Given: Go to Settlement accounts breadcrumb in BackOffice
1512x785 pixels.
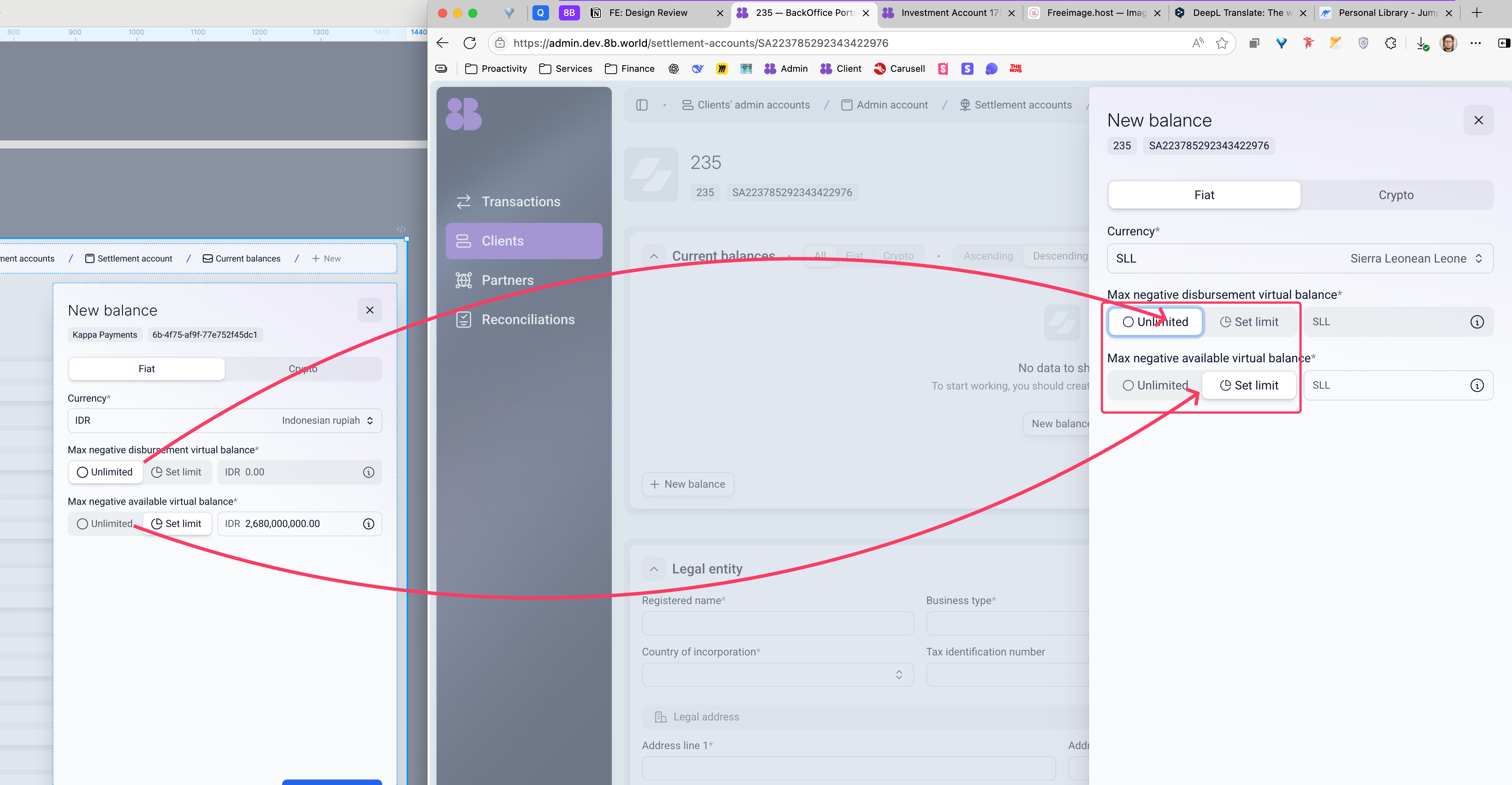Looking at the screenshot, I should [1015, 105].
